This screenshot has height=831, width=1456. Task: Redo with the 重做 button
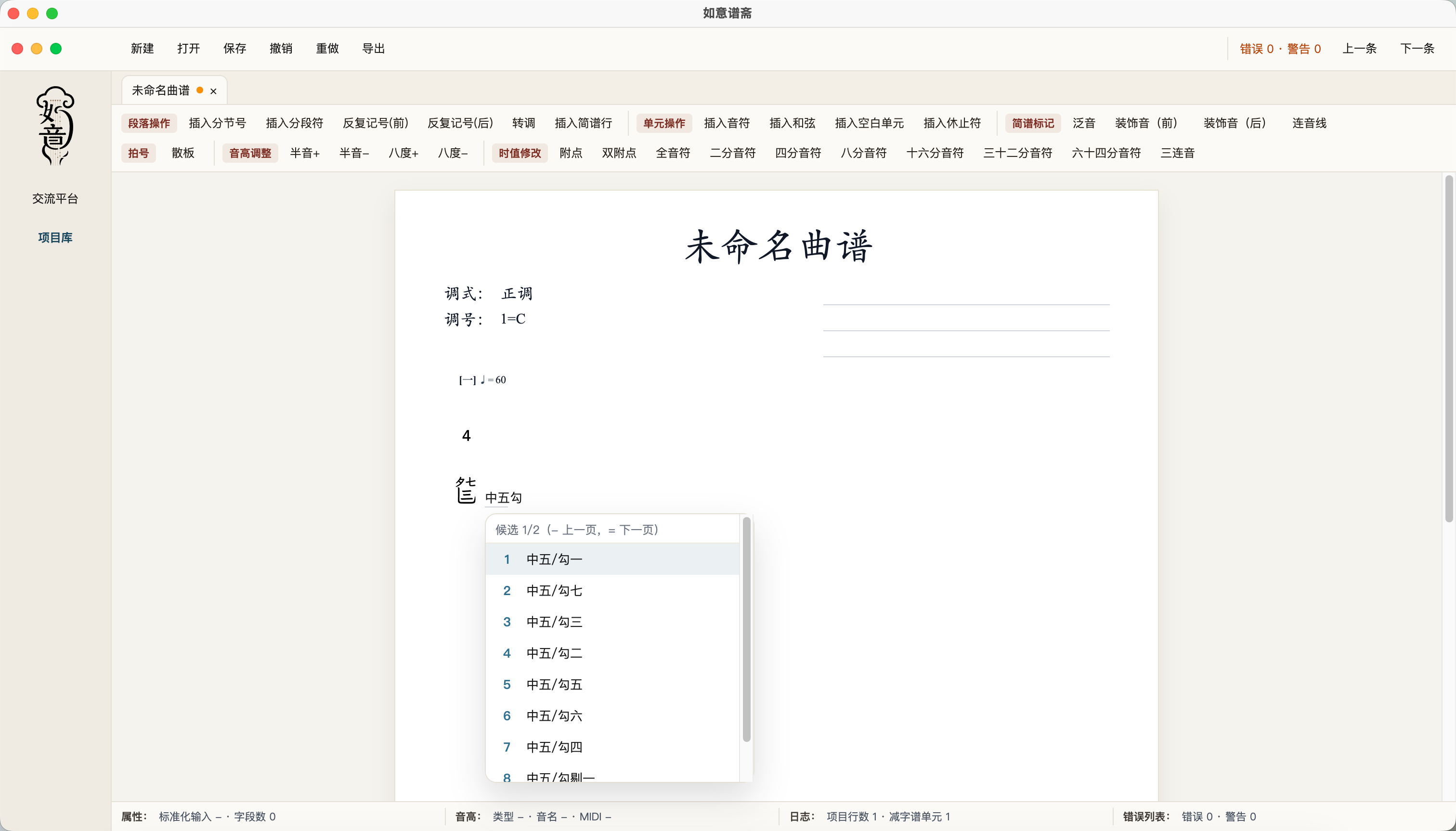327,49
